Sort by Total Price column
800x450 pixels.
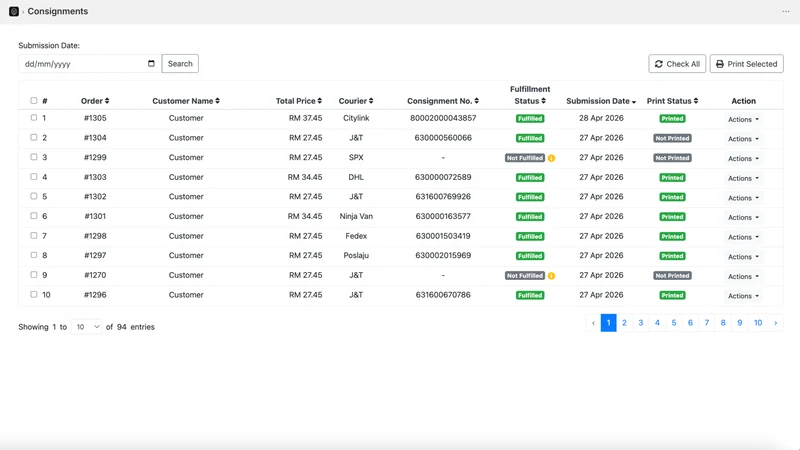(x=298, y=101)
